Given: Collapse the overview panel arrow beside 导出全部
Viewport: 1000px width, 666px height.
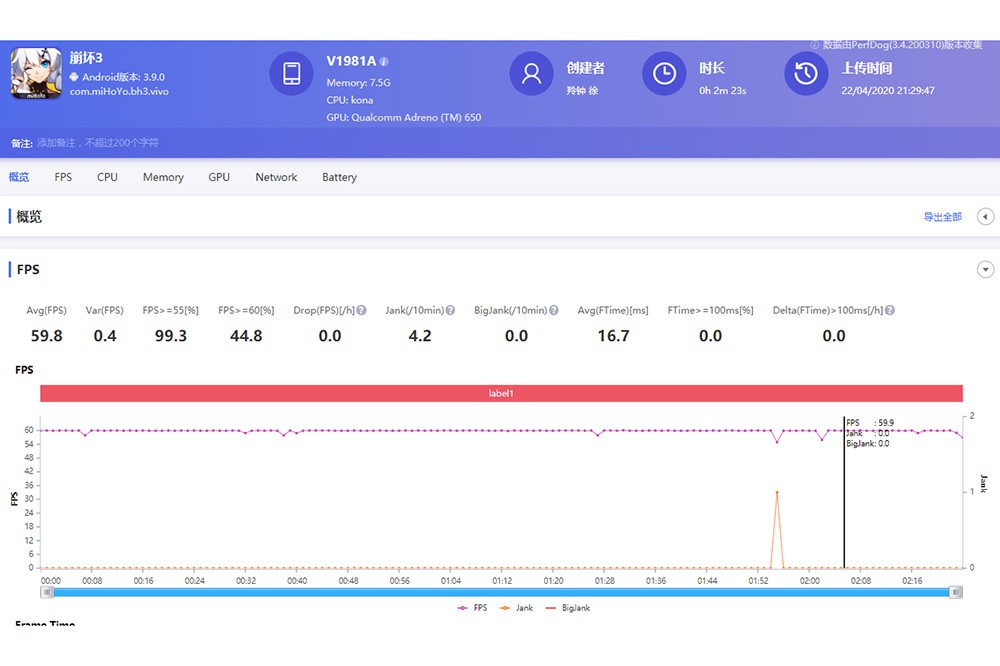Looking at the screenshot, I should (x=985, y=217).
